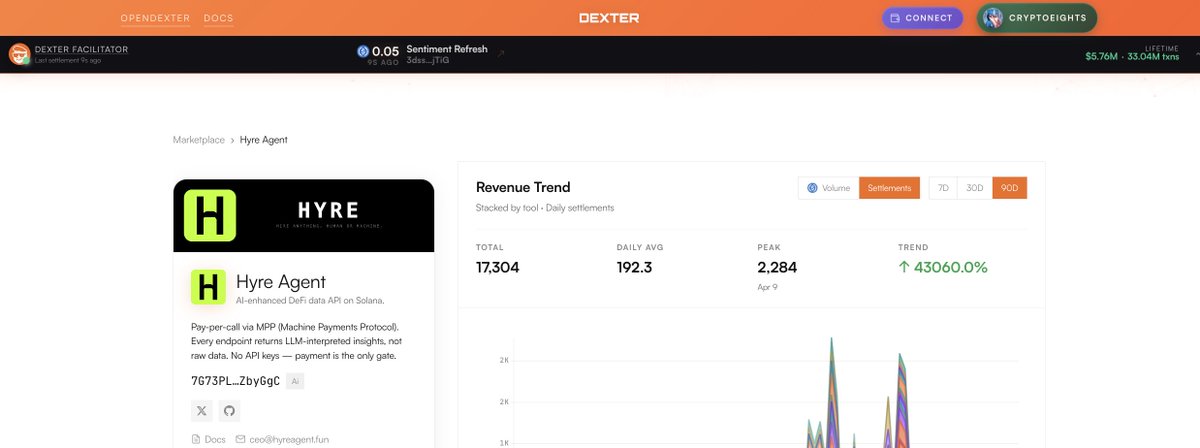This screenshot has width=1200, height=448.
Task: Click the DAILY AVG value 192.3
Action: (x=634, y=268)
